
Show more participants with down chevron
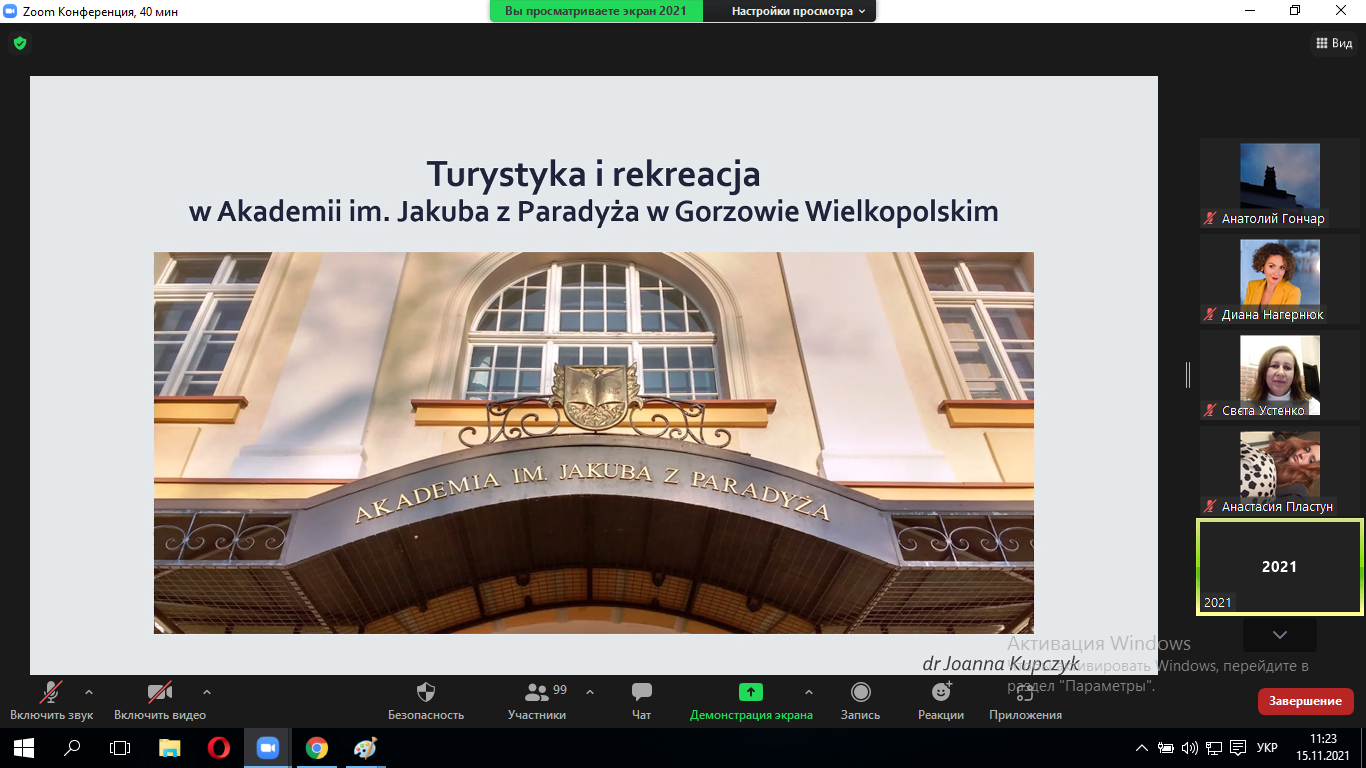pyautogui.click(x=1280, y=635)
